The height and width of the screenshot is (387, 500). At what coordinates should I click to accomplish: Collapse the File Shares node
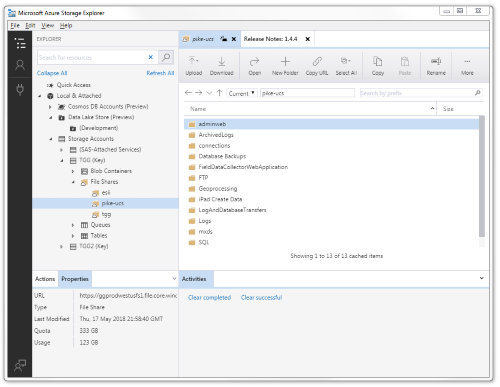click(x=73, y=182)
